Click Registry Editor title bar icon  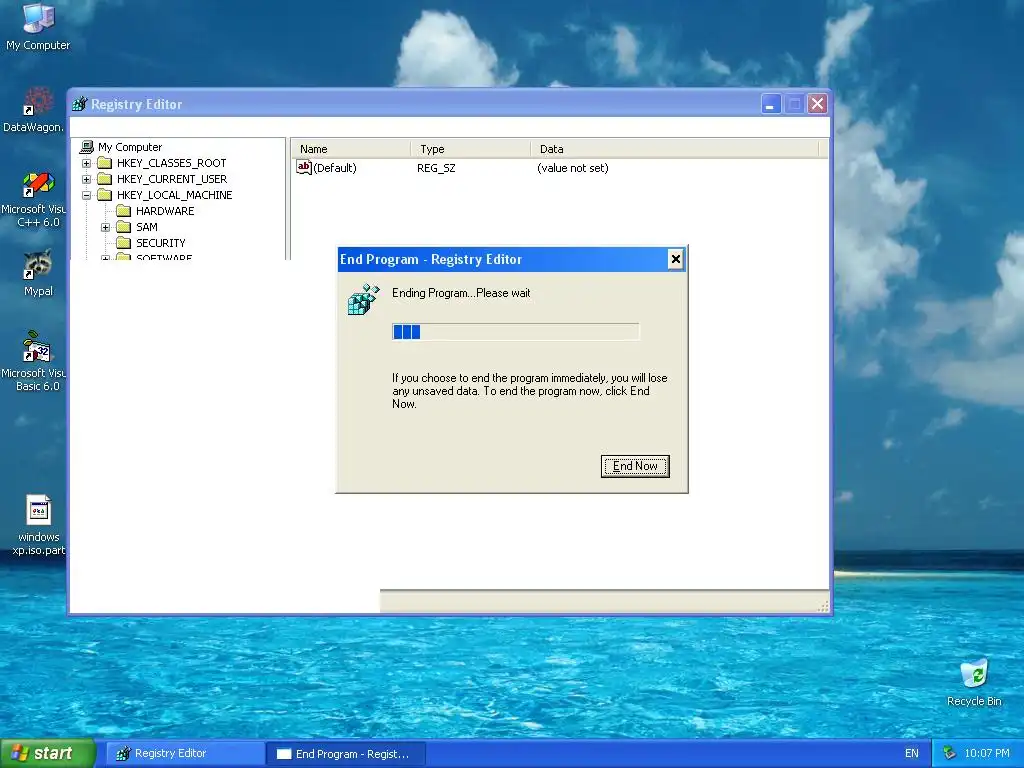pos(80,104)
